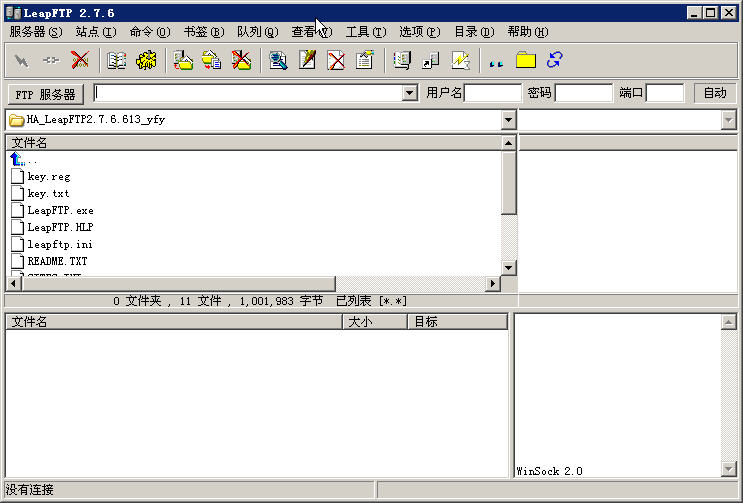Open the 站点 menu

click(94, 32)
